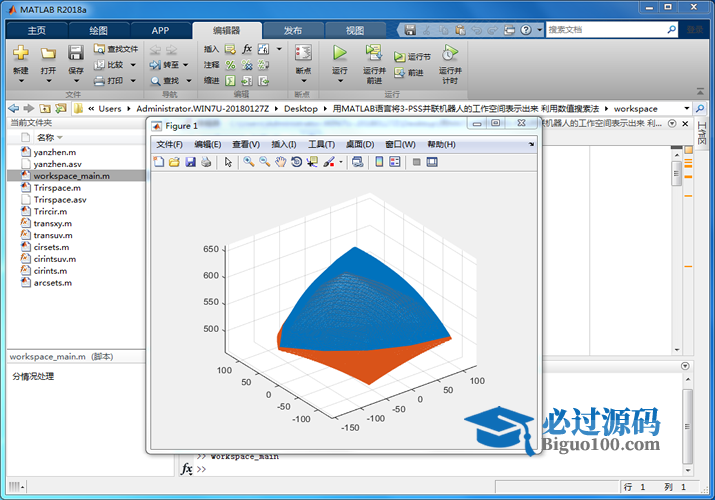Open Figure 1 文件(F) menu
Screen dimensions: 715x500
169,144
